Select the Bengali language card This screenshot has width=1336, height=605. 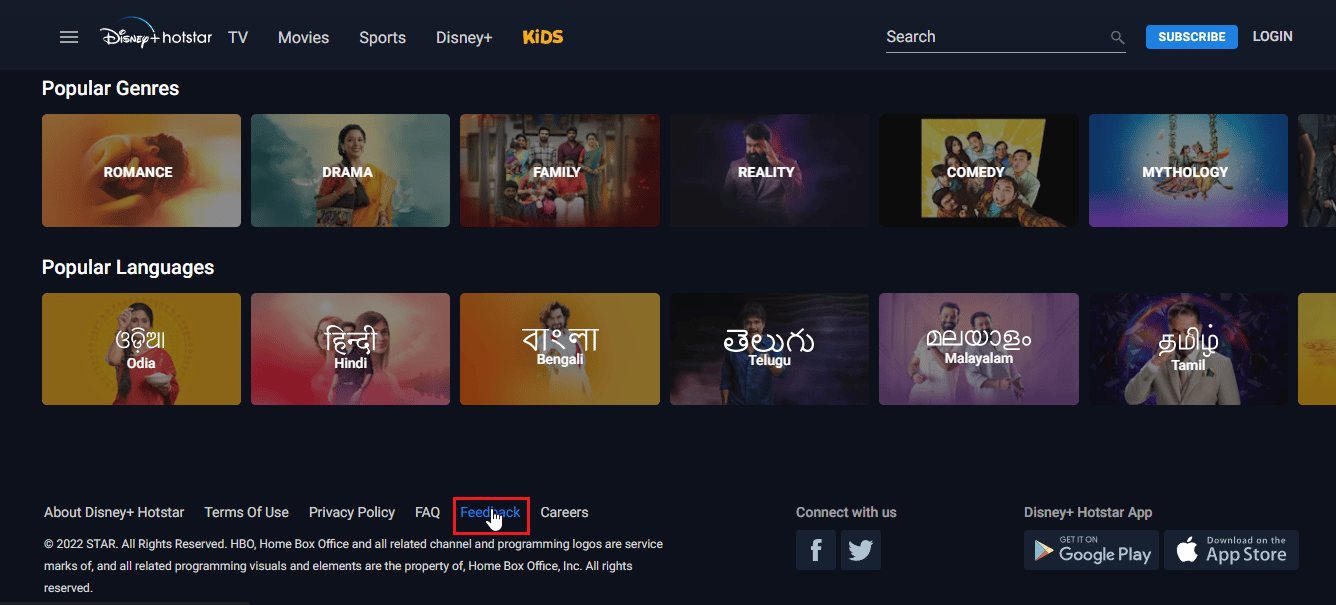(559, 349)
